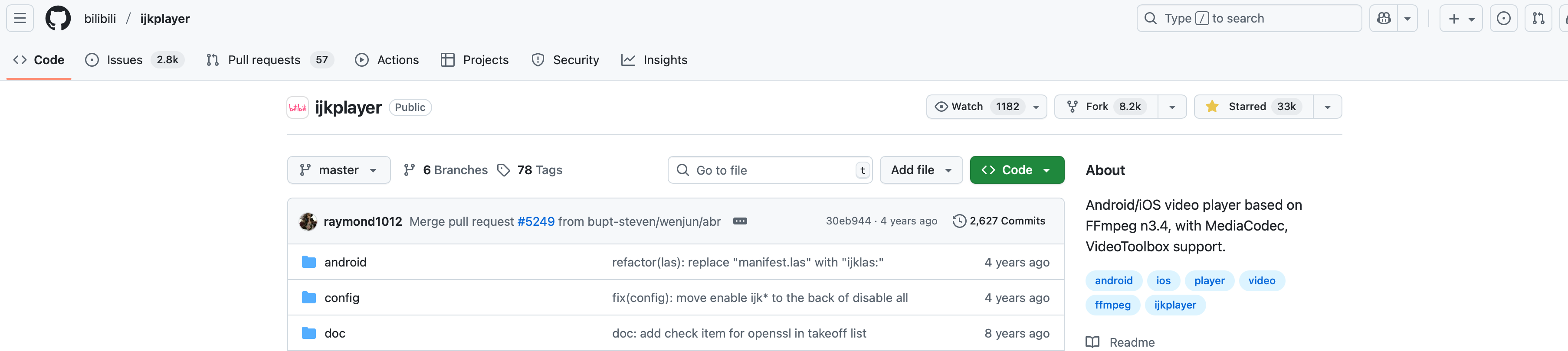The image size is (1568, 351).
Task: View the 2,627 Commits history
Action: 999,221
